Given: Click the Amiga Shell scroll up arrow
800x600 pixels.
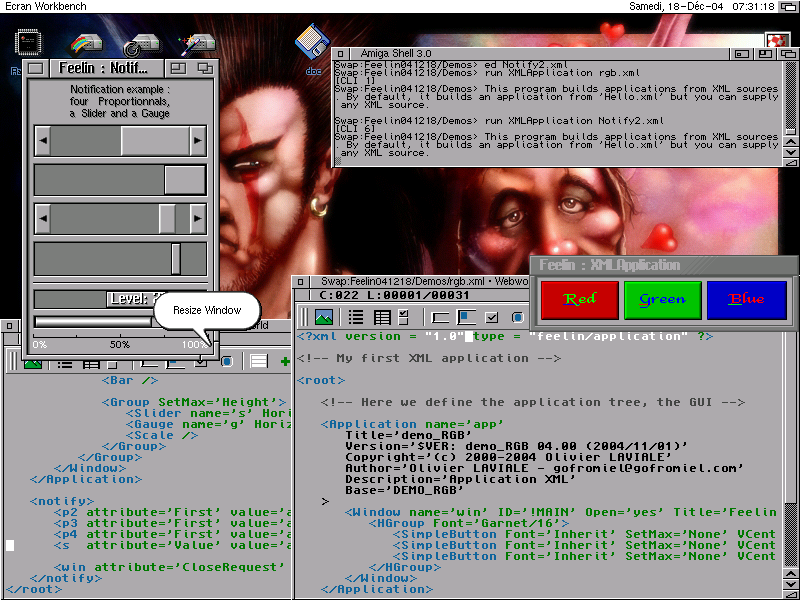Looking at the screenshot, I should (x=791, y=142).
